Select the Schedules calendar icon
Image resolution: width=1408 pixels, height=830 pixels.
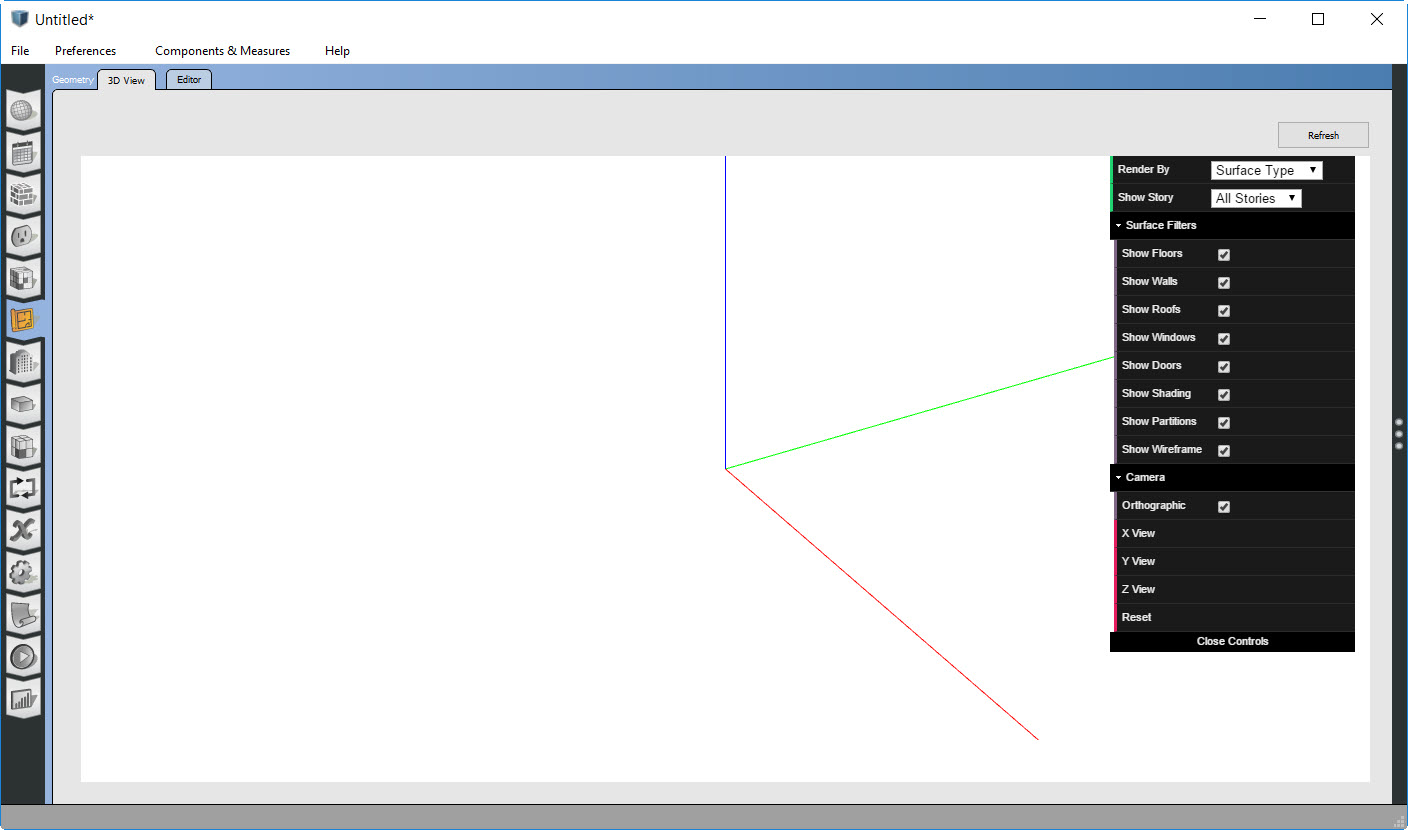pyautogui.click(x=23, y=153)
